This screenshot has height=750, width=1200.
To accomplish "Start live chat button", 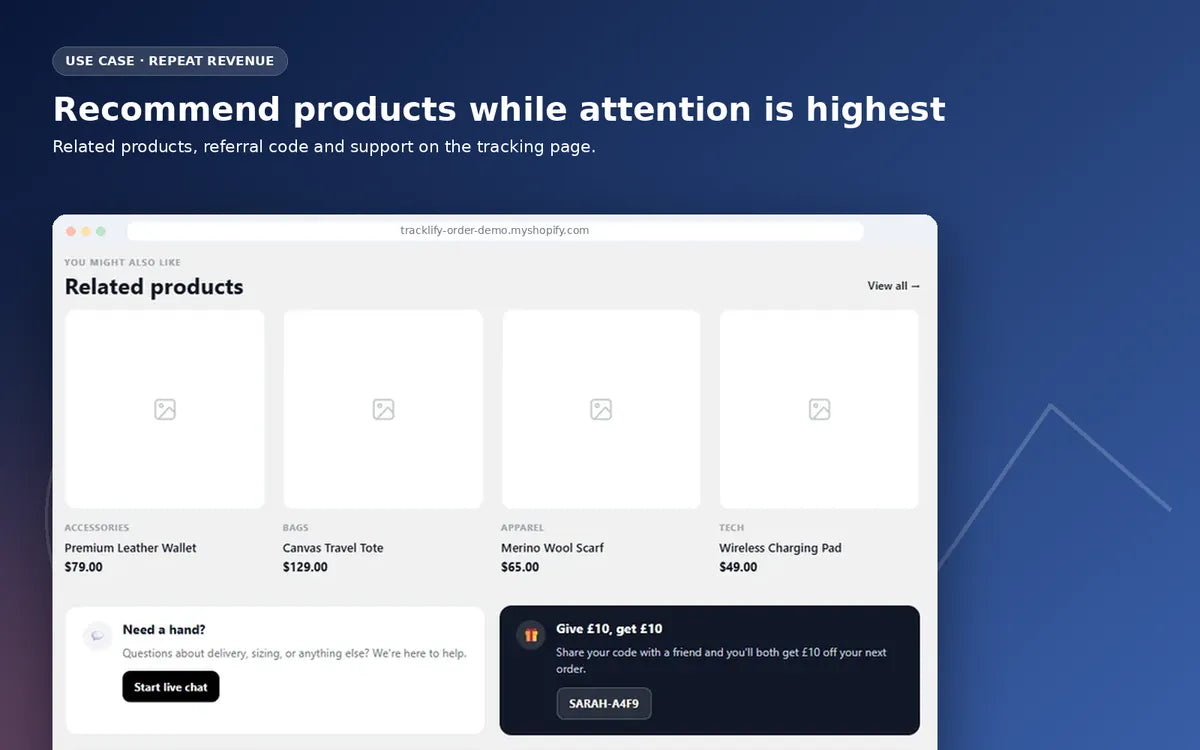I will coord(171,687).
